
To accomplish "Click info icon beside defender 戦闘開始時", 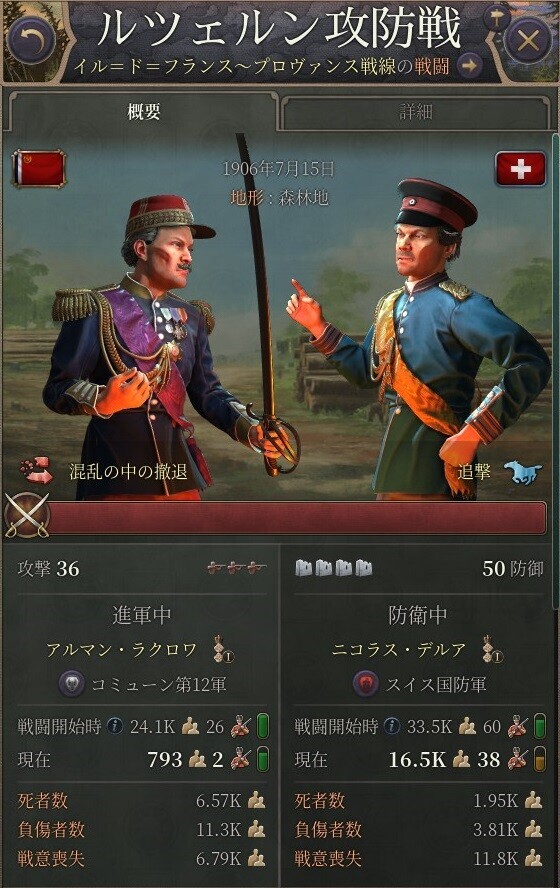I will 391,725.
